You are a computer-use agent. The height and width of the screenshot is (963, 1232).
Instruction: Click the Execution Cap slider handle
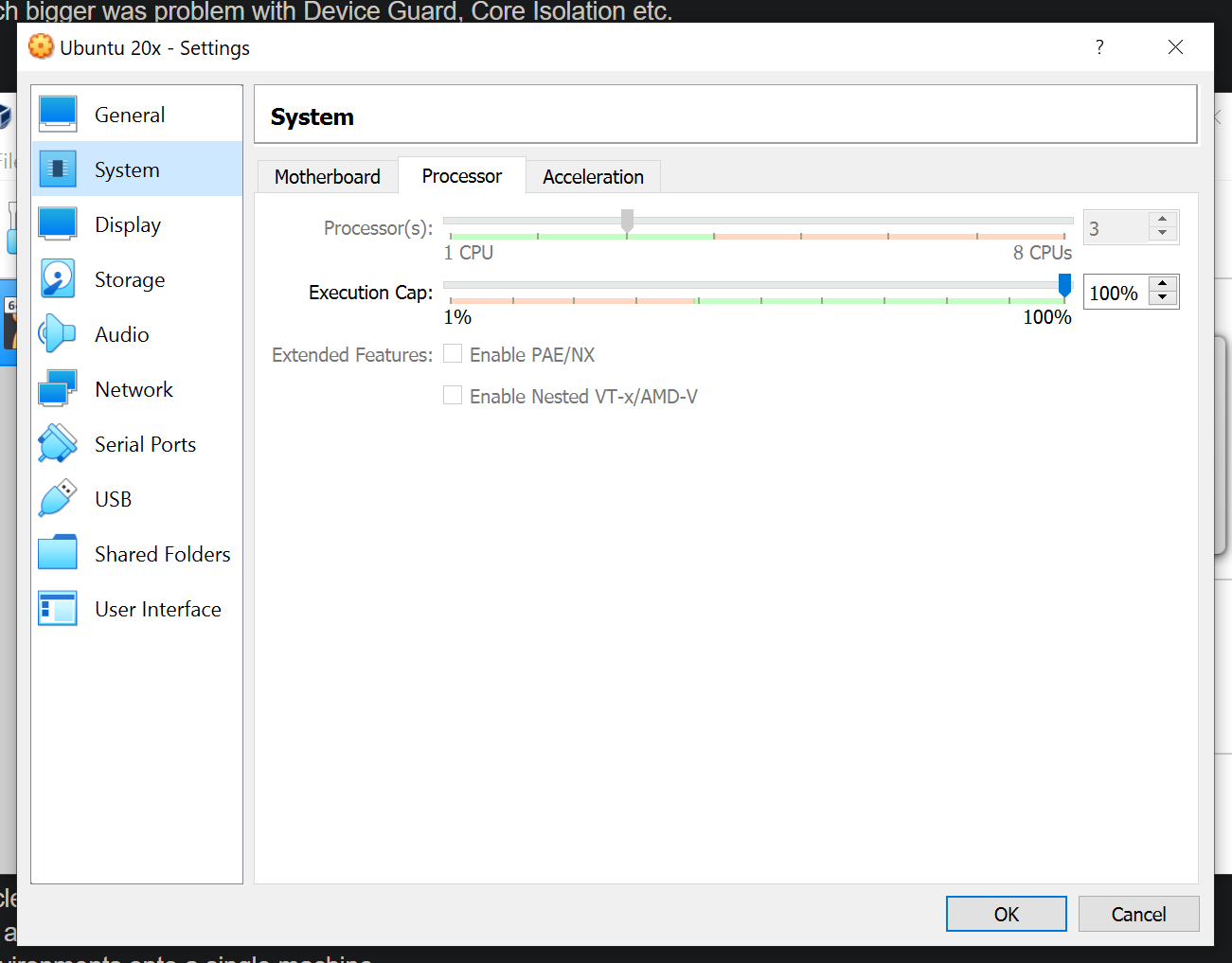click(1064, 285)
